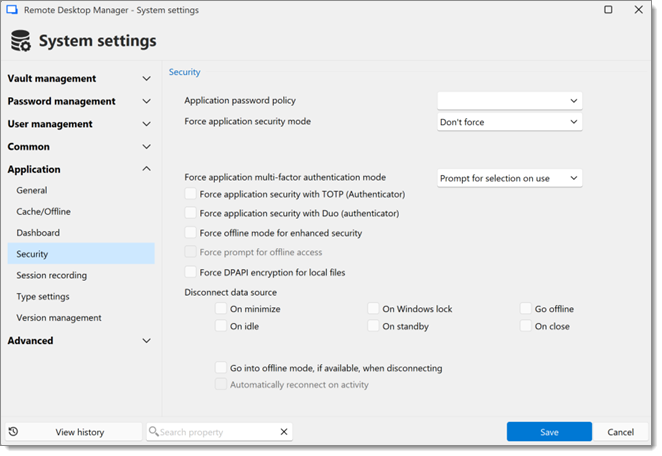Open the Application password policy dropdown
The image size is (662, 456).
coord(510,100)
